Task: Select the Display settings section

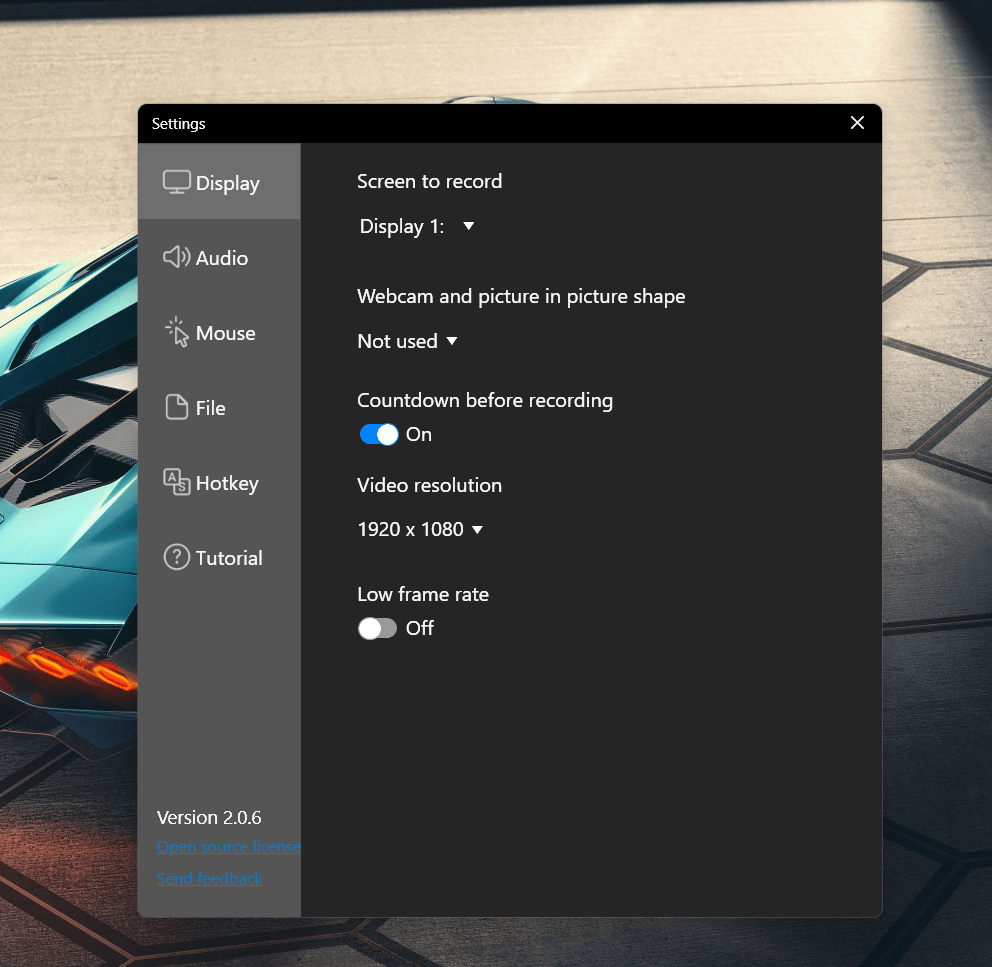Action: point(219,182)
